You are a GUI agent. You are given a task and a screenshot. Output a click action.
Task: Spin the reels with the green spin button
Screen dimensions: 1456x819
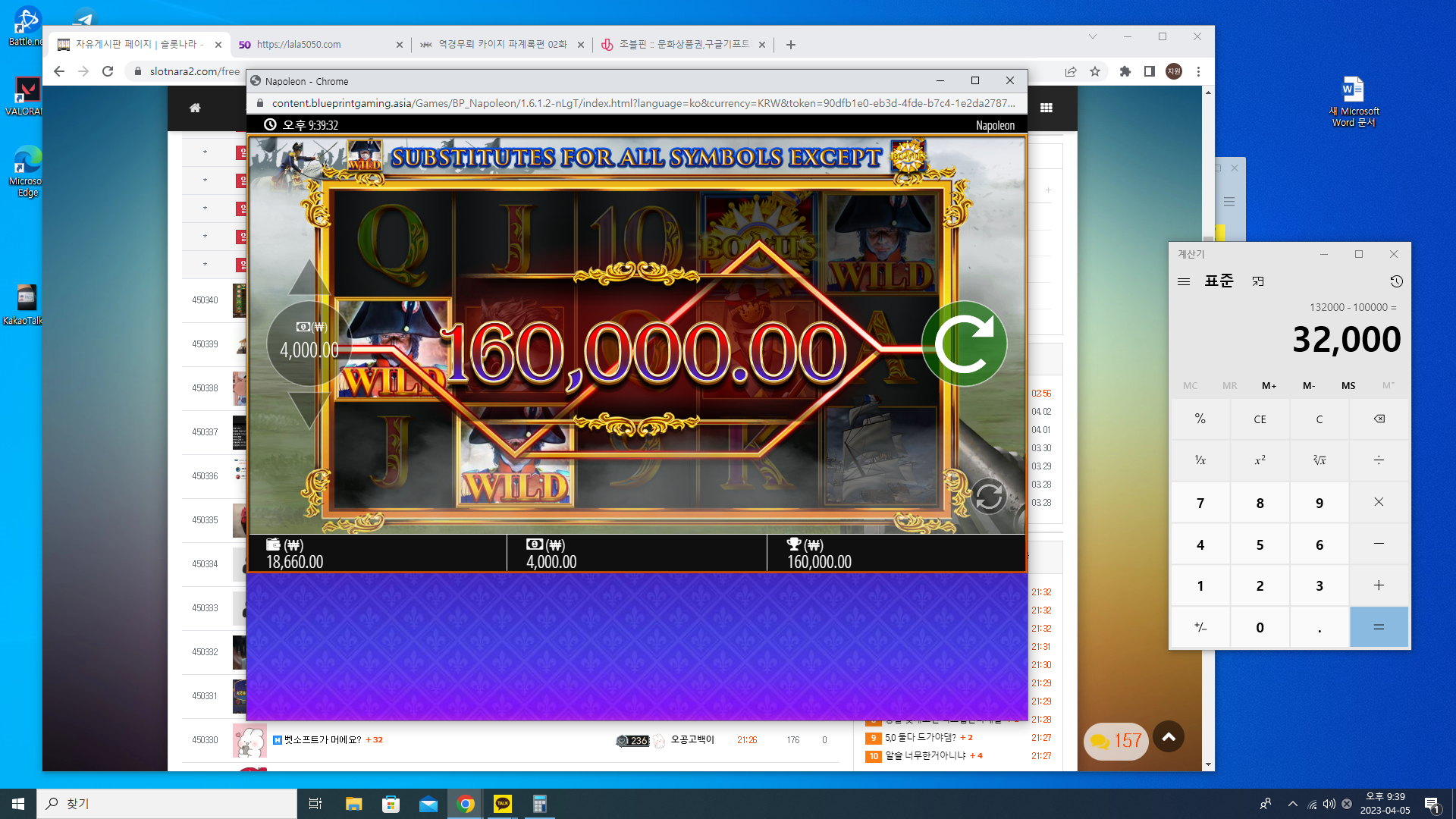pyautogui.click(x=964, y=344)
